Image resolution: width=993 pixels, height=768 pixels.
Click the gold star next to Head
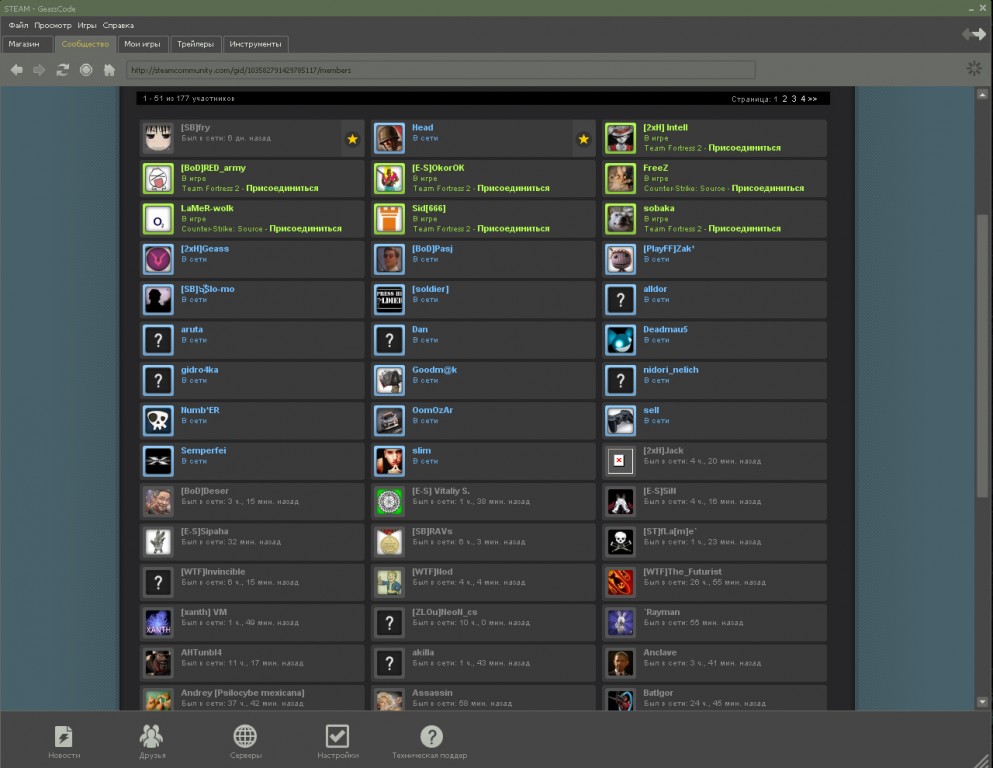583,139
